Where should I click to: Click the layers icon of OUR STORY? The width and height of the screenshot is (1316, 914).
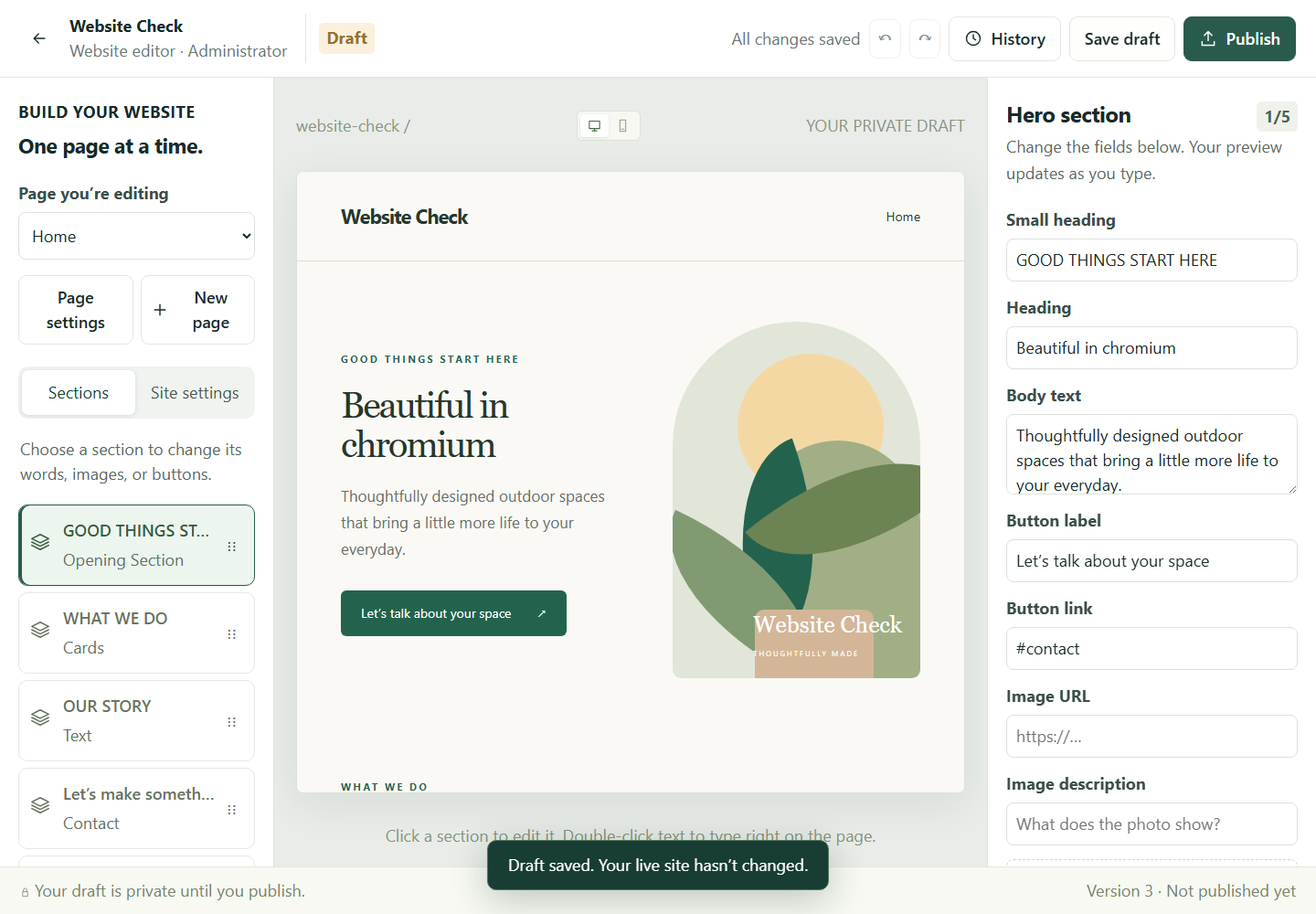point(40,717)
